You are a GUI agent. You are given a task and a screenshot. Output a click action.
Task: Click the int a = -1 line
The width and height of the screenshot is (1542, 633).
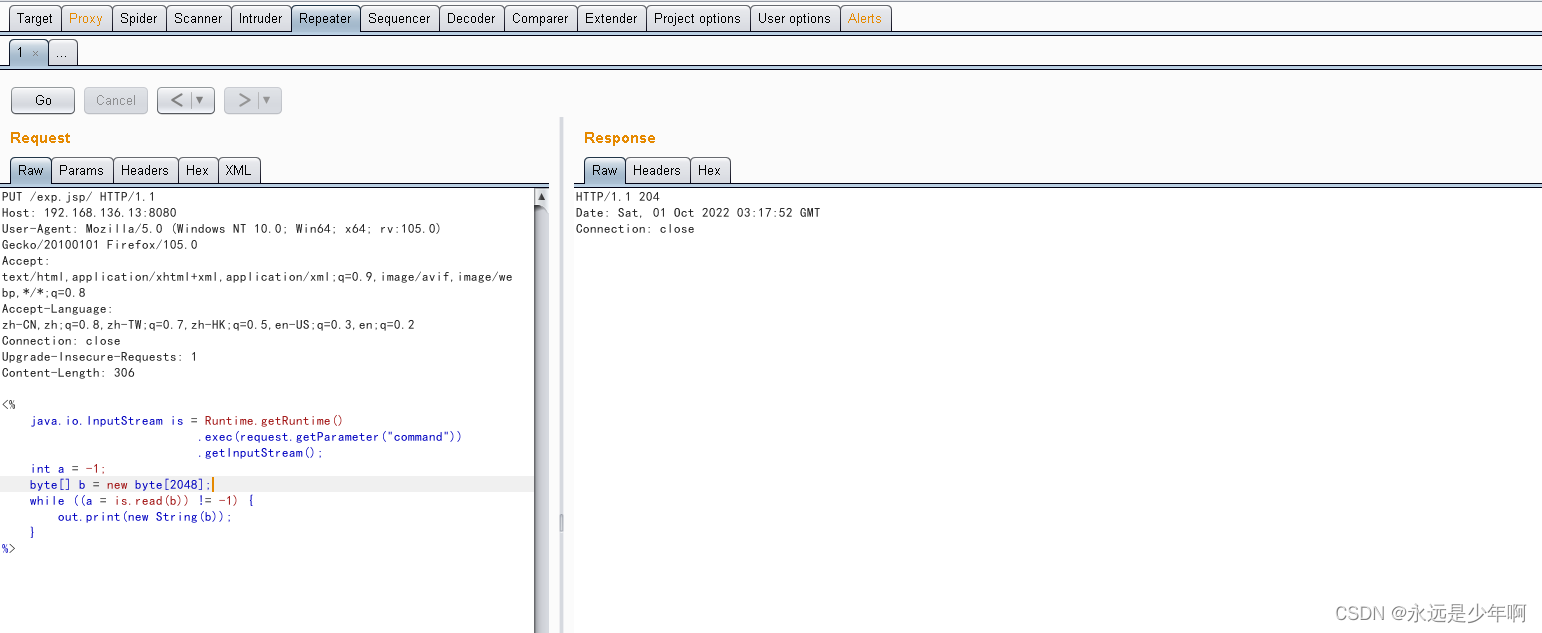click(67, 469)
